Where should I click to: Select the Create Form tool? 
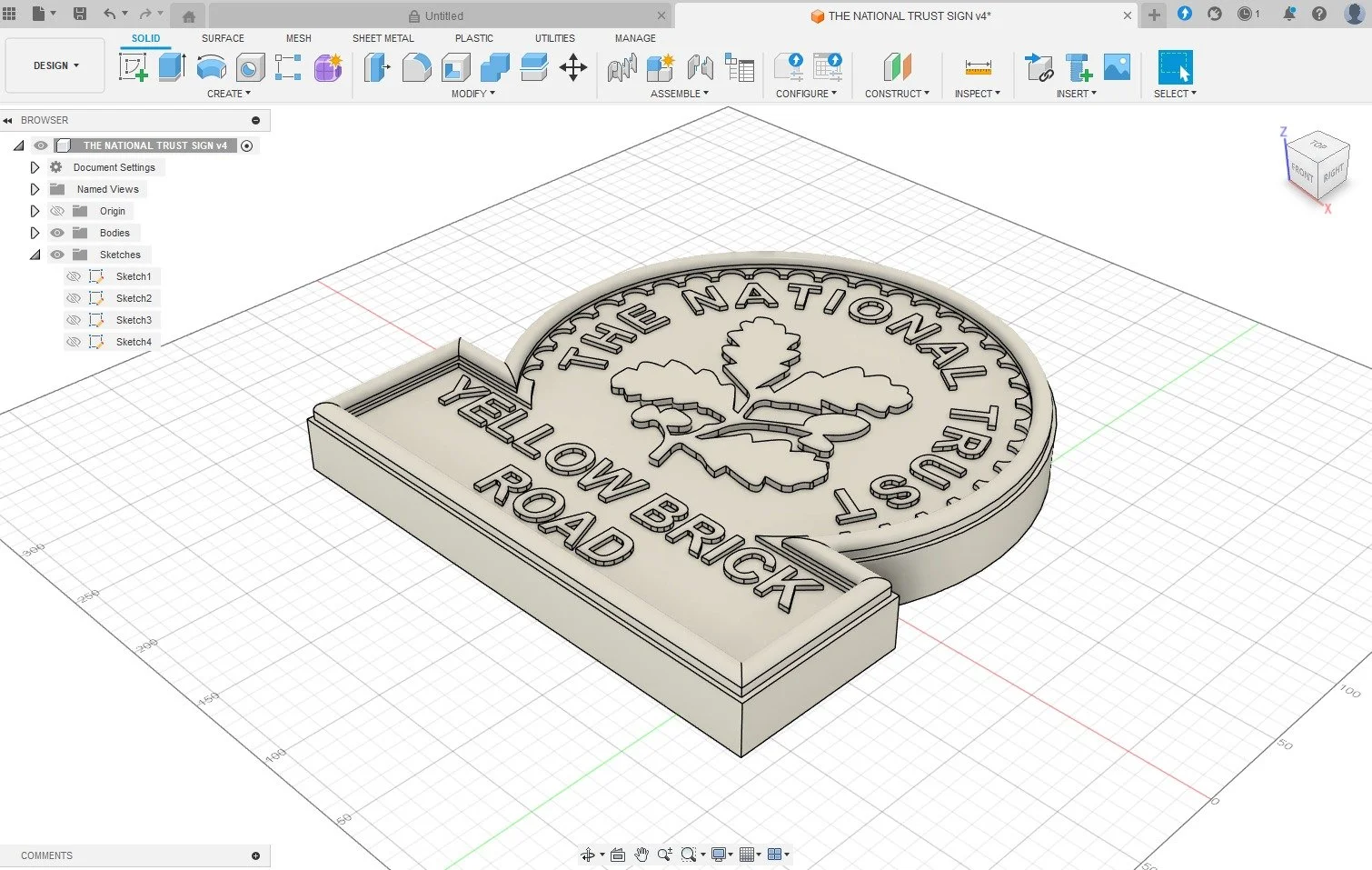pos(328,67)
